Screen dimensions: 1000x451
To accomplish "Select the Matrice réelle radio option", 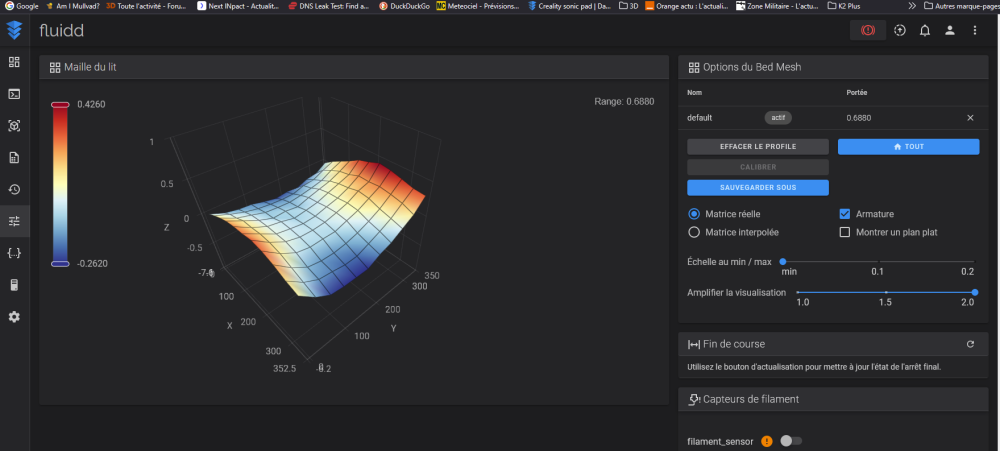I will click(x=694, y=214).
